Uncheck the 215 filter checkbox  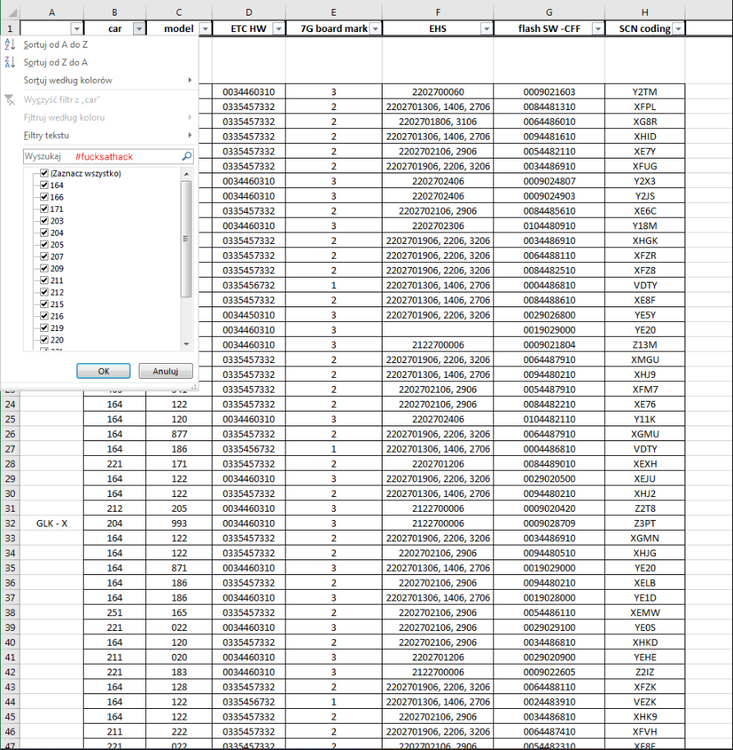(x=44, y=304)
